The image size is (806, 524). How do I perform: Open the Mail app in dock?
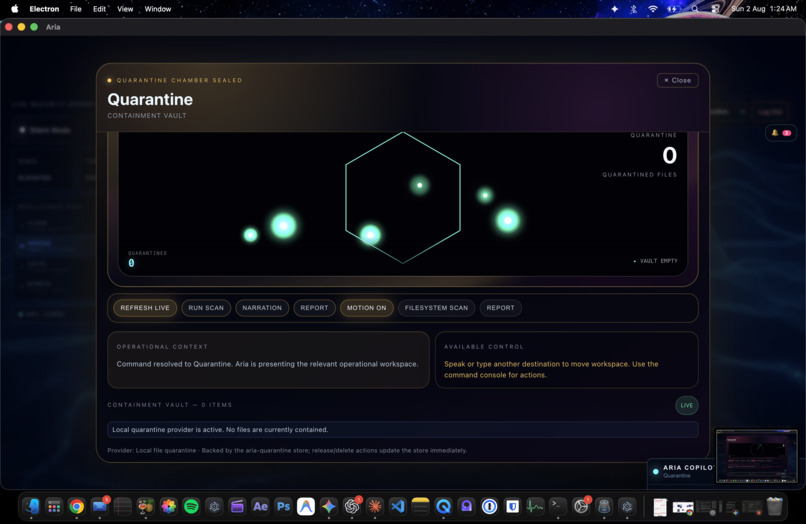point(100,507)
